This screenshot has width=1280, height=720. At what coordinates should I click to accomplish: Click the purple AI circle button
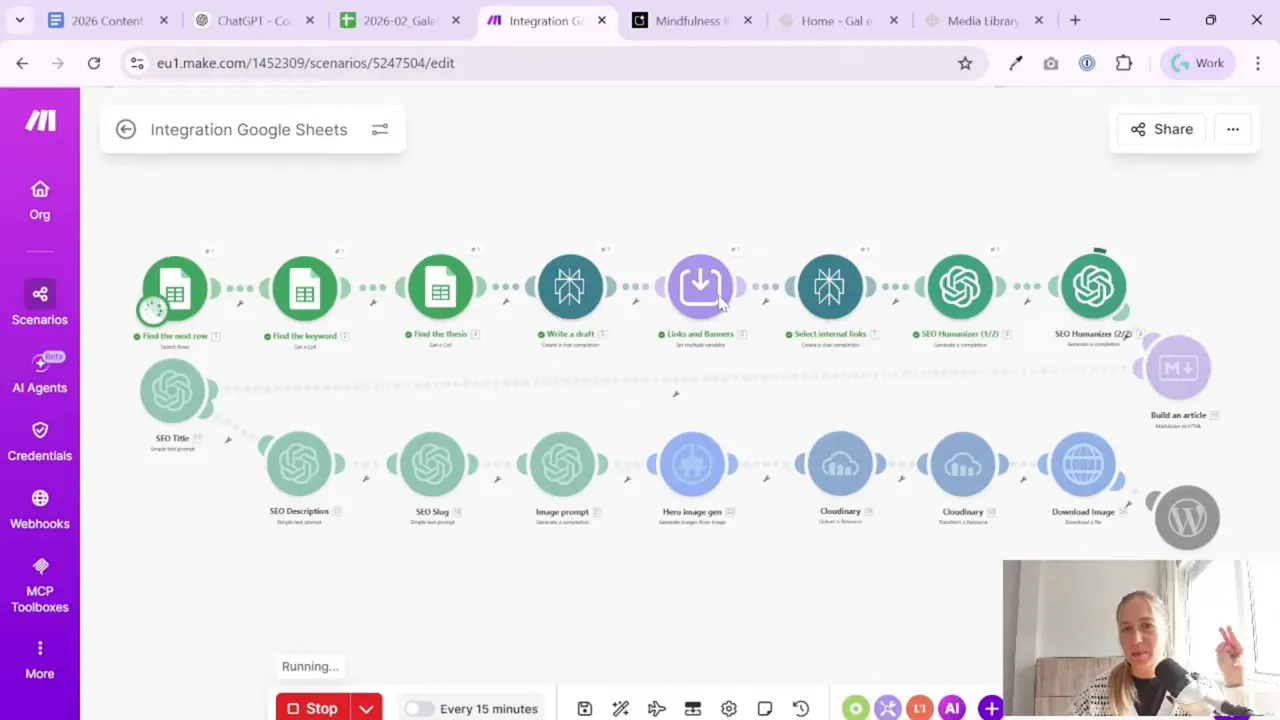[x=951, y=708]
